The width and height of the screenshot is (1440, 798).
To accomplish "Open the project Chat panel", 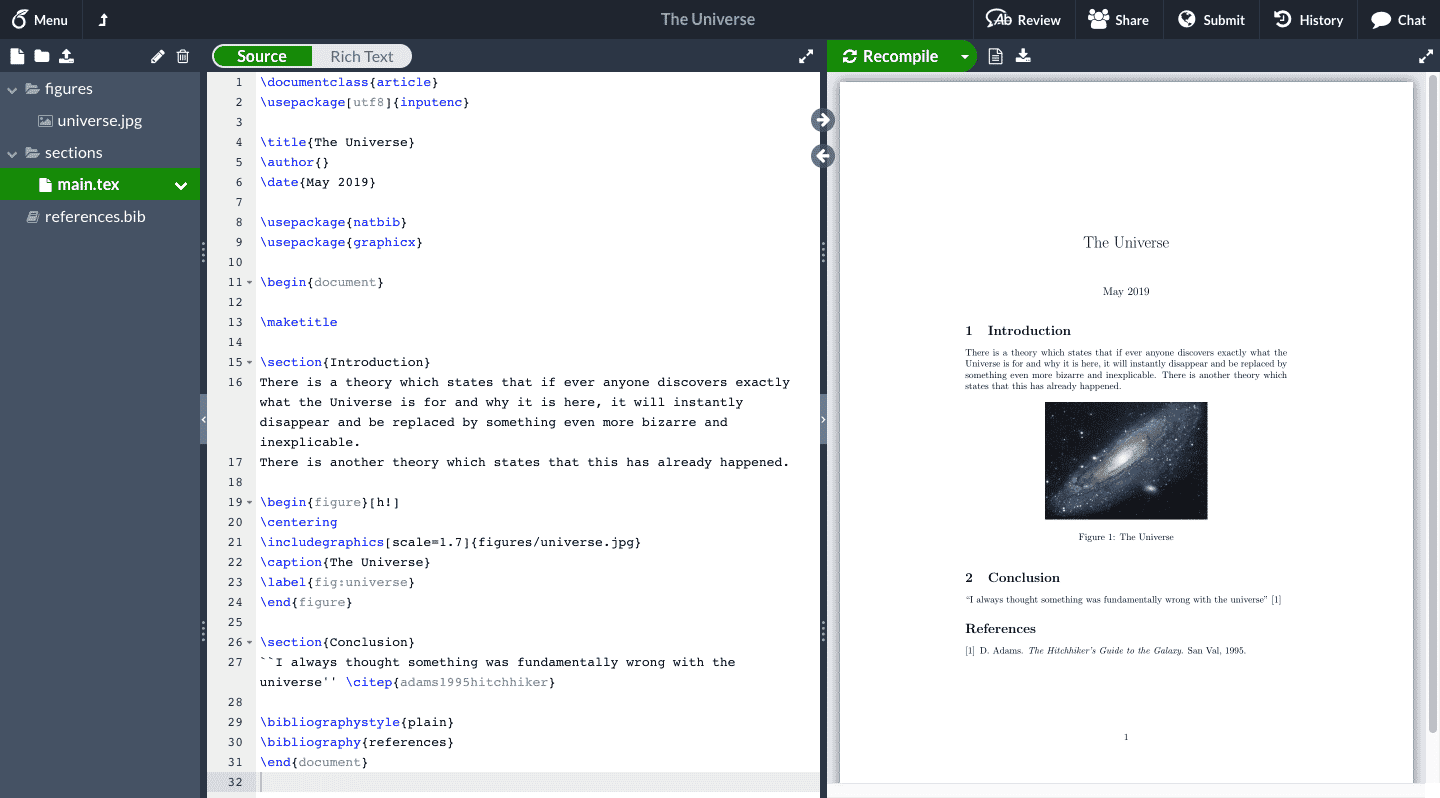I will point(1397,19).
